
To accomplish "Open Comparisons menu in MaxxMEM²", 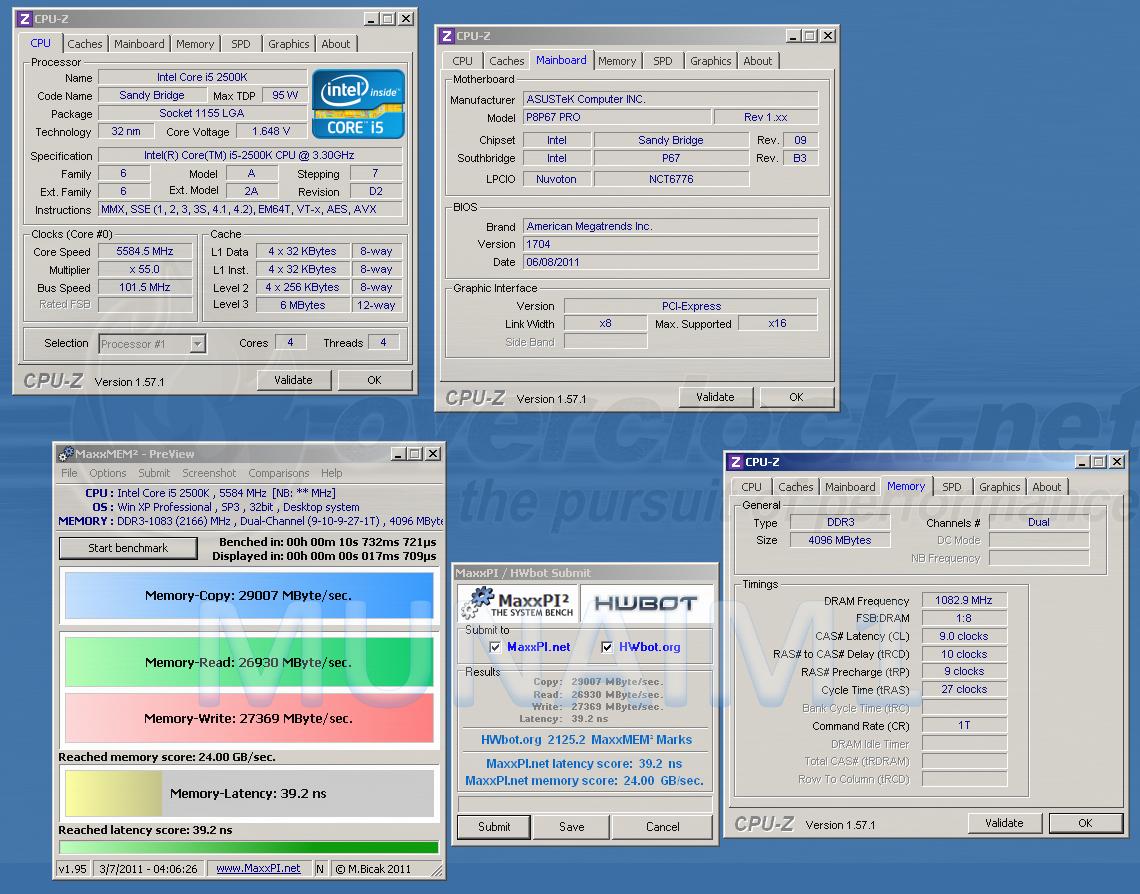I will [x=278, y=473].
